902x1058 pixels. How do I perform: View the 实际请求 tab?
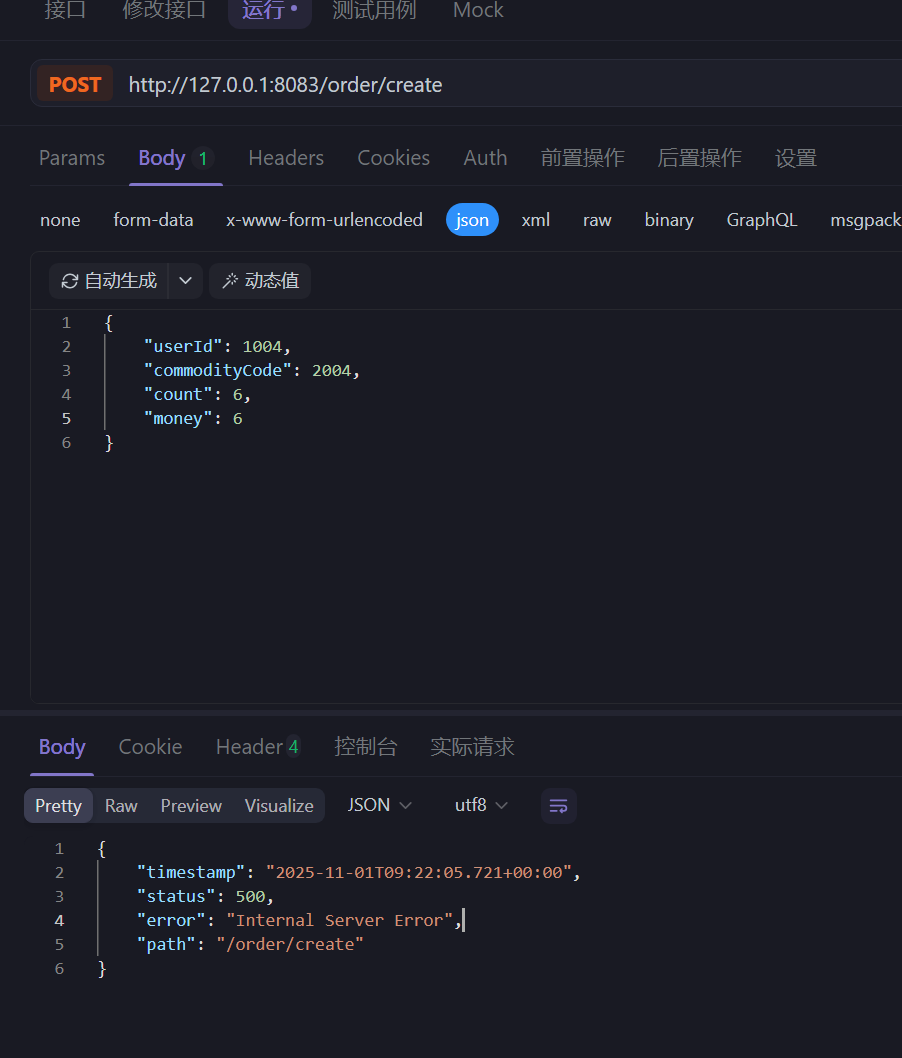click(x=472, y=746)
